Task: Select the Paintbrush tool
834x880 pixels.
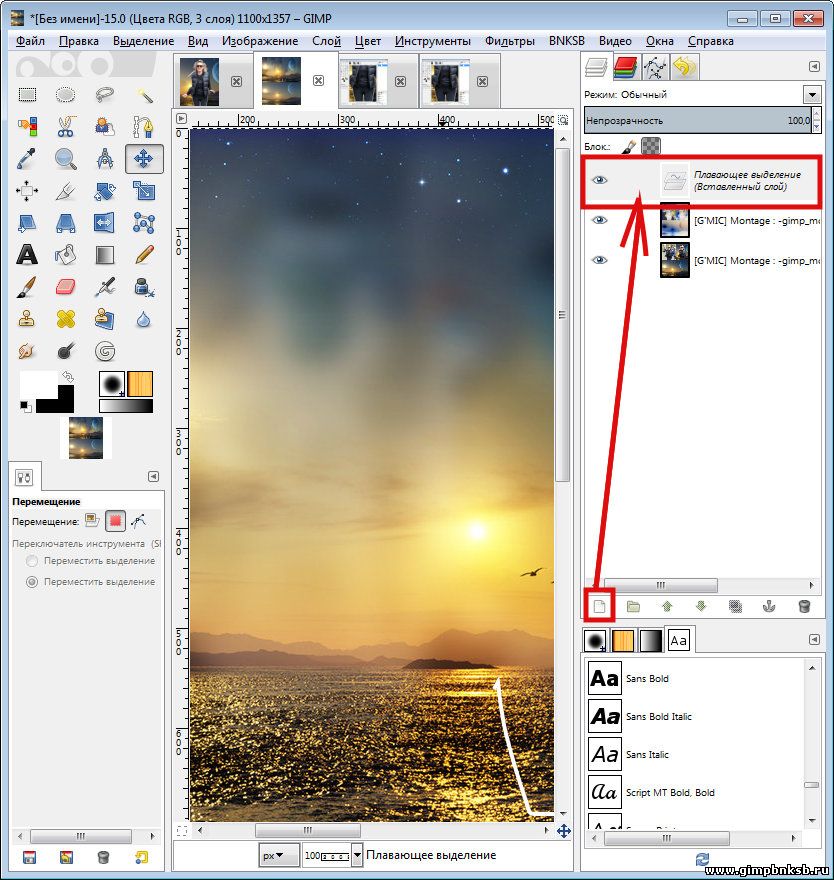Action: point(27,287)
